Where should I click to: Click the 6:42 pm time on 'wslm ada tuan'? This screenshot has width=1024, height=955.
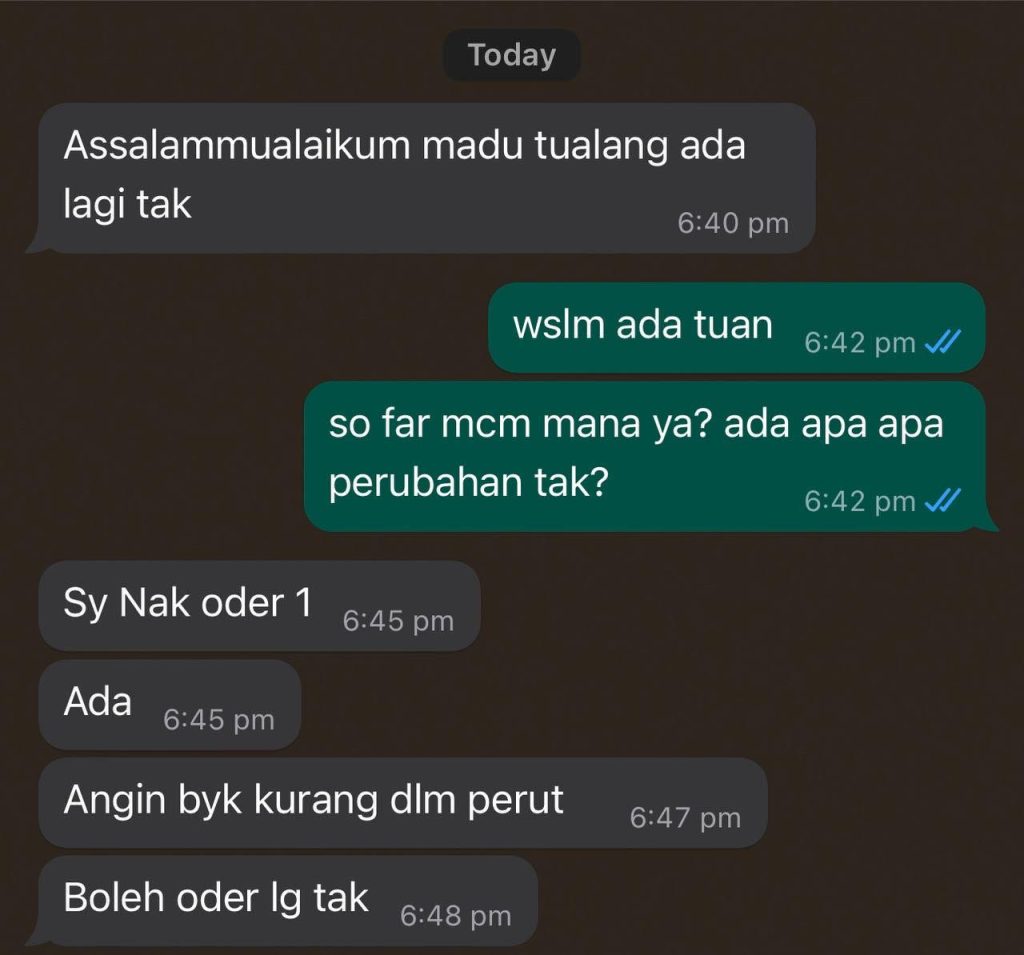click(859, 343)
